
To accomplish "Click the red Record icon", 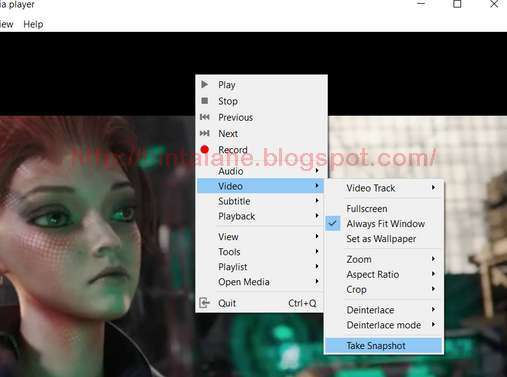I will pyautogui.click(x=205, y=149).
